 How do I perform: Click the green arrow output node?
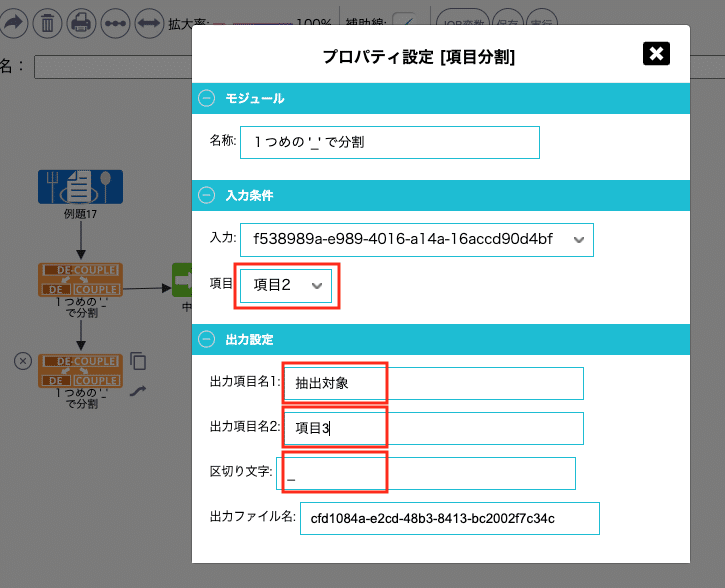click(x=182, y=280)
